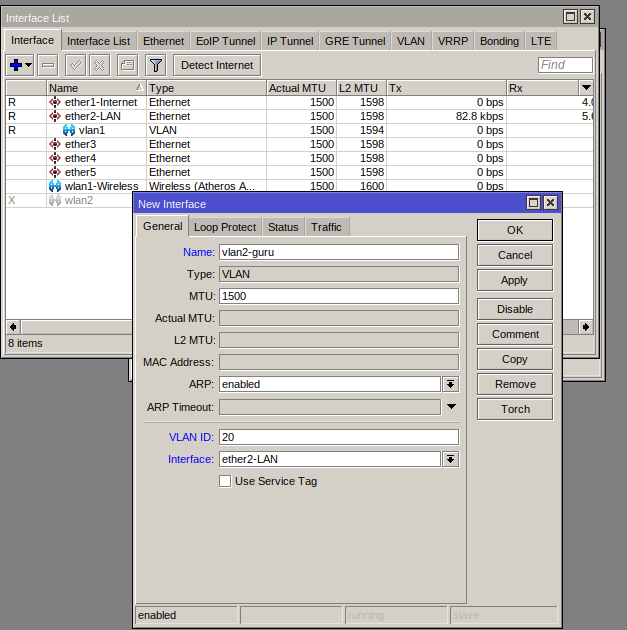This screenshot has width=627, height=630.
Task: Click the checkmark Enable icon in toolbar
Action: (x=76, y=65)
